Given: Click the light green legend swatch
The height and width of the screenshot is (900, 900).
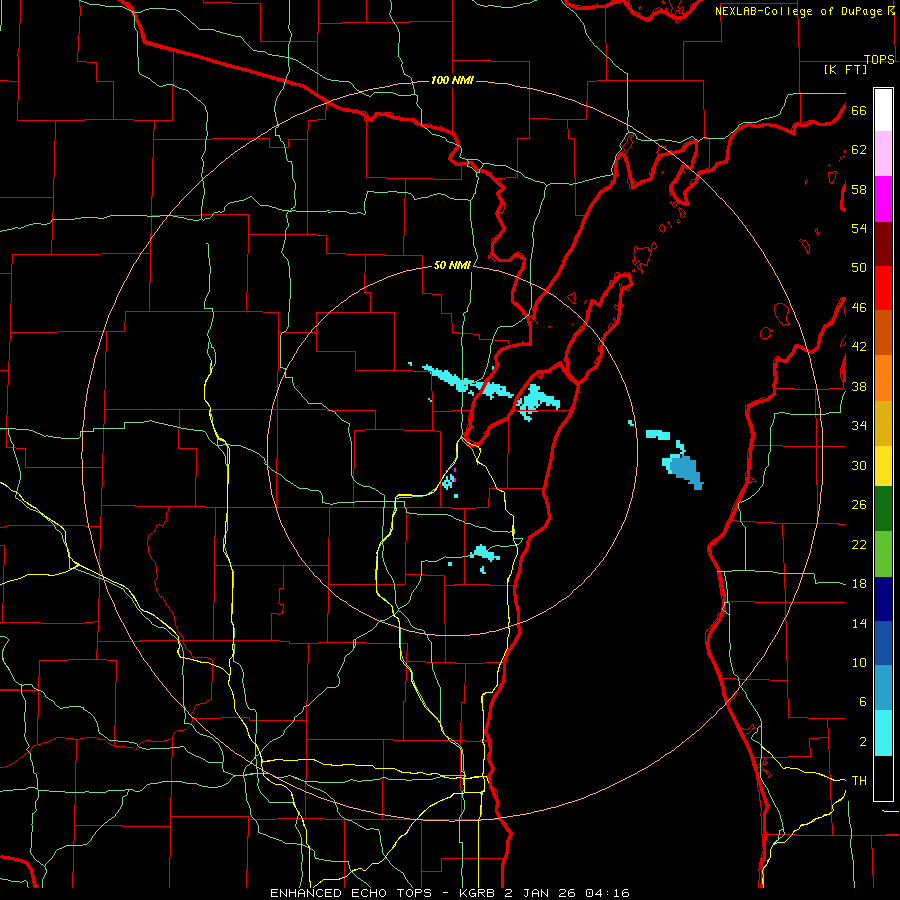Looking at the screenshot, I should 883,554.
